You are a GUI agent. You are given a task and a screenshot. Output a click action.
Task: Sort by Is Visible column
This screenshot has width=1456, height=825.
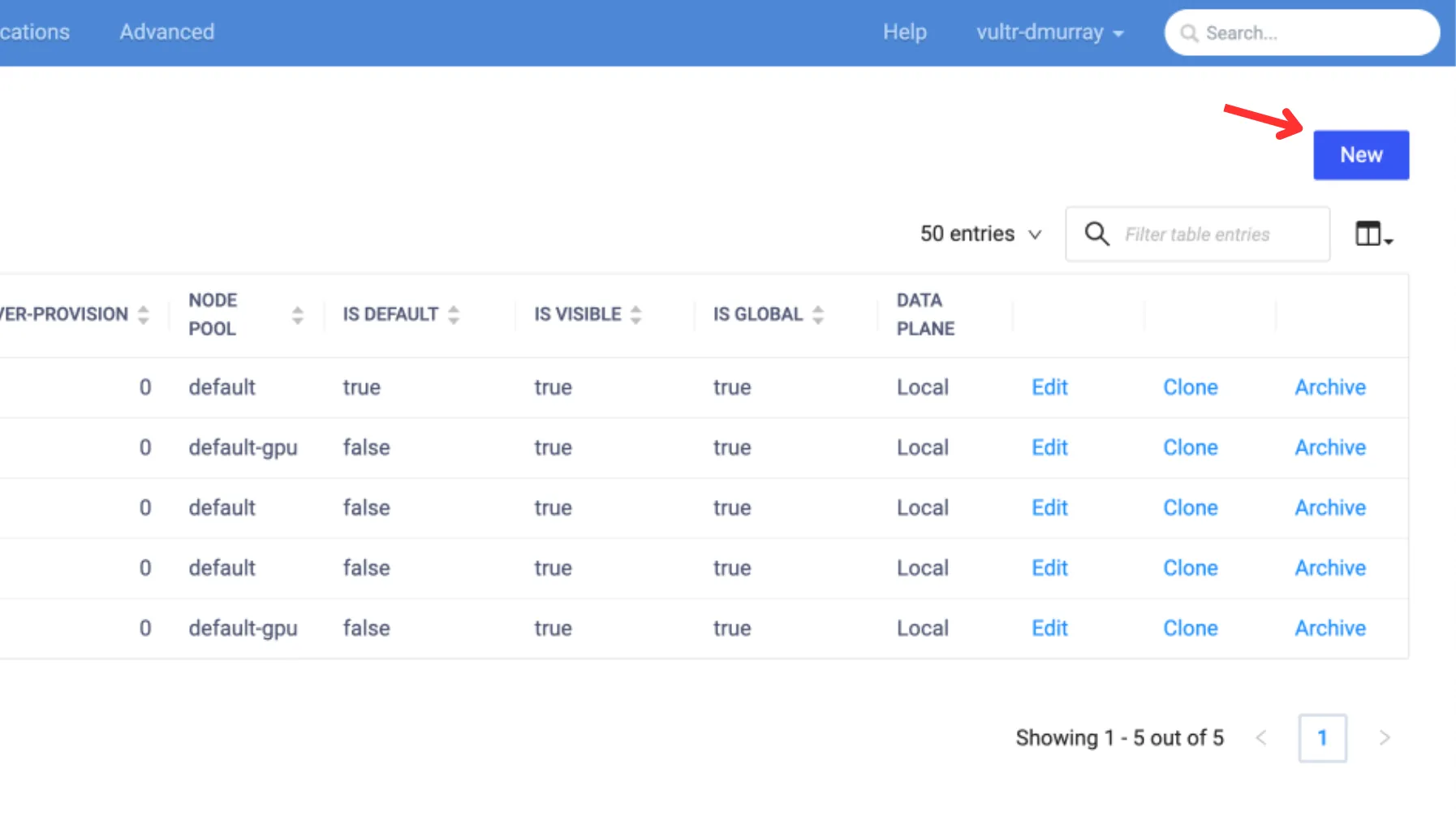tap(636, 314)
